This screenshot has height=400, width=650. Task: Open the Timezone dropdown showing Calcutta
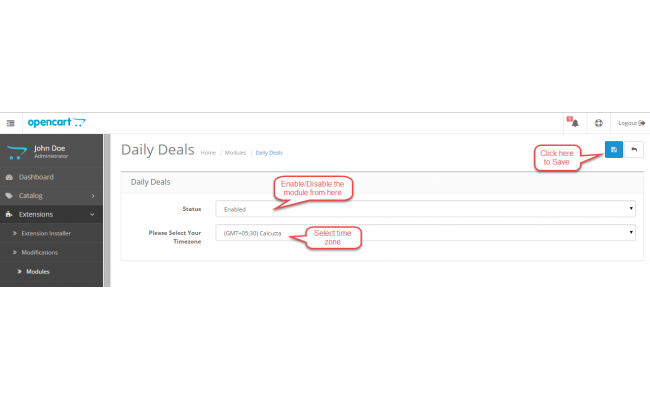[x=425, y=233]
